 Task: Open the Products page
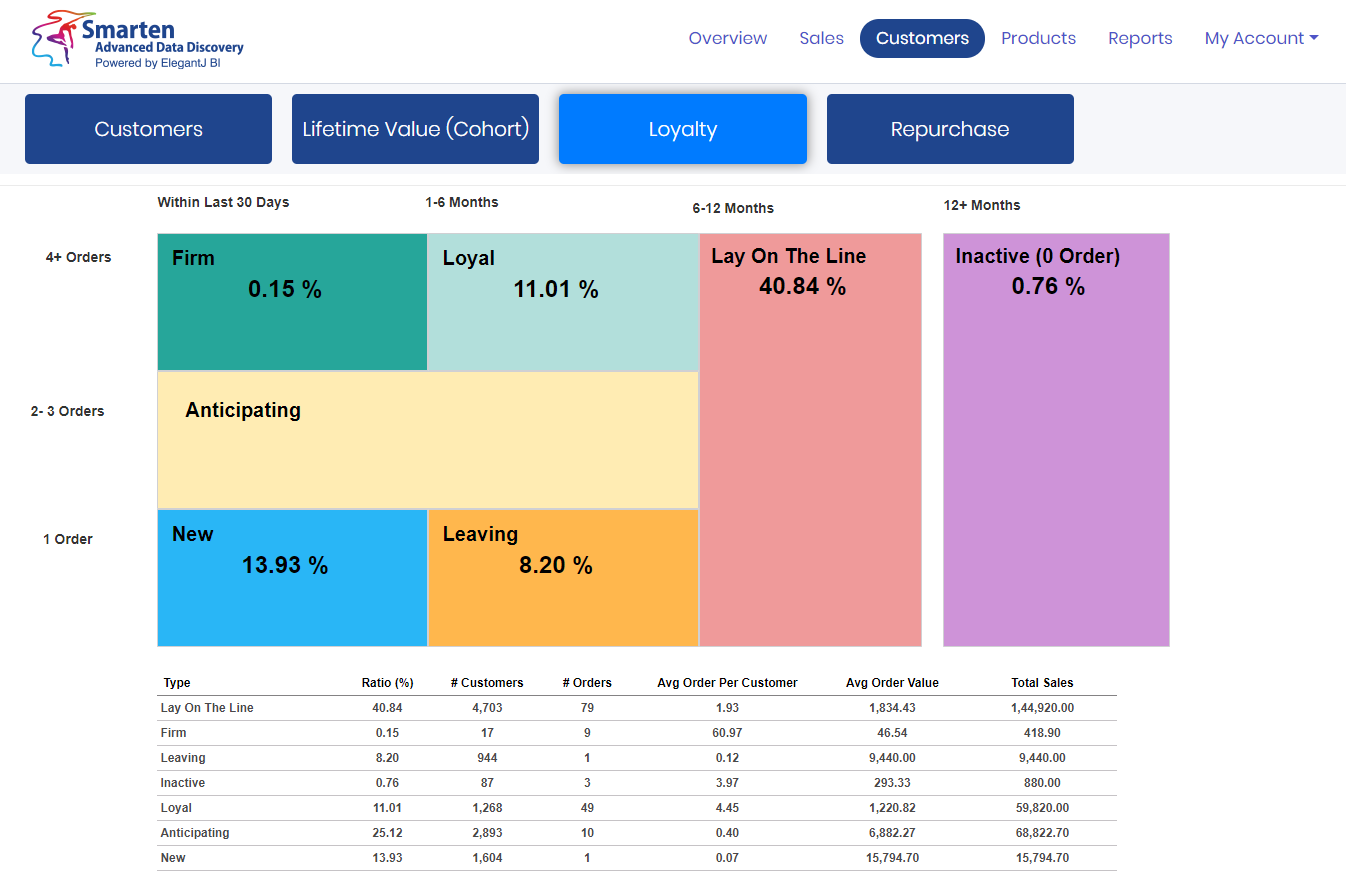(1038, 38)
